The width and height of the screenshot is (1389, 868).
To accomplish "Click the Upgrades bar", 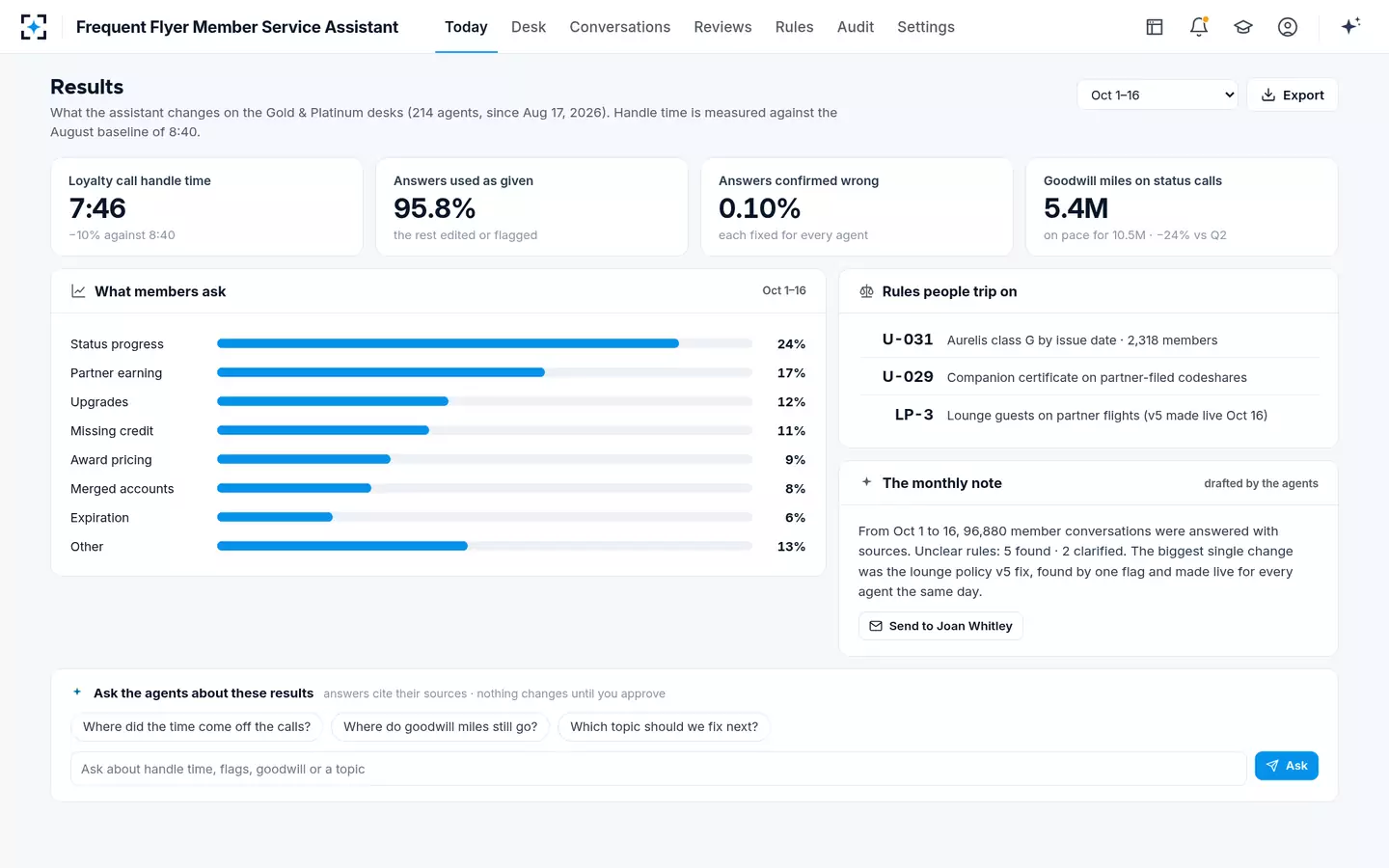I will [x=484, y=401].
